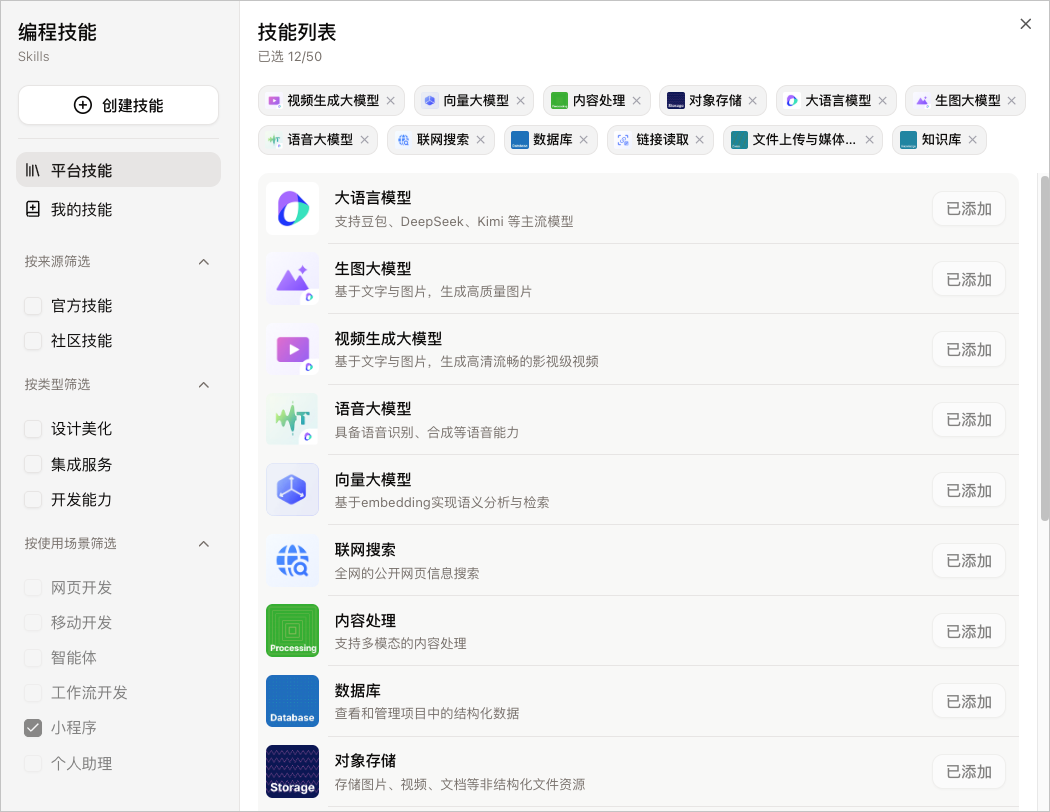
Task: Collapse the 按来源筛选 section chevron
Action: pos(204,262)
